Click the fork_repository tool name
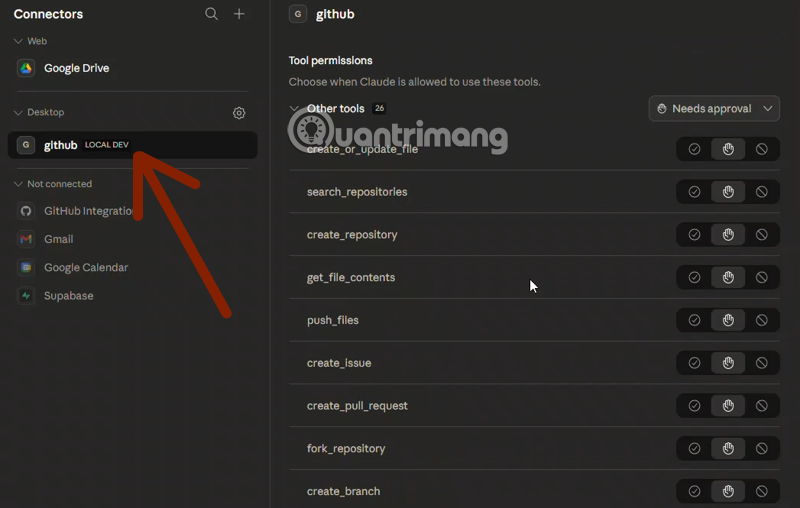Image resolution: width=800 pixels, height=508 pixels. pos(346,449)
